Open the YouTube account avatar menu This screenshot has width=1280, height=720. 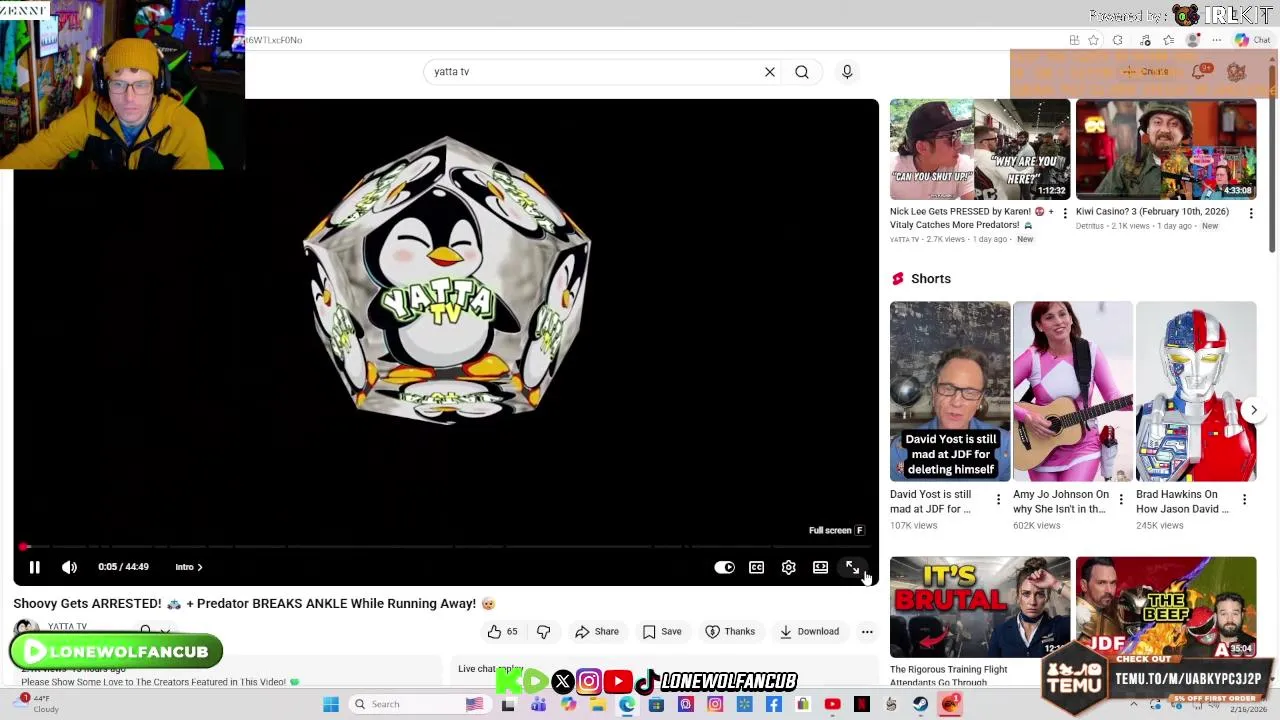coord(1237,72)
